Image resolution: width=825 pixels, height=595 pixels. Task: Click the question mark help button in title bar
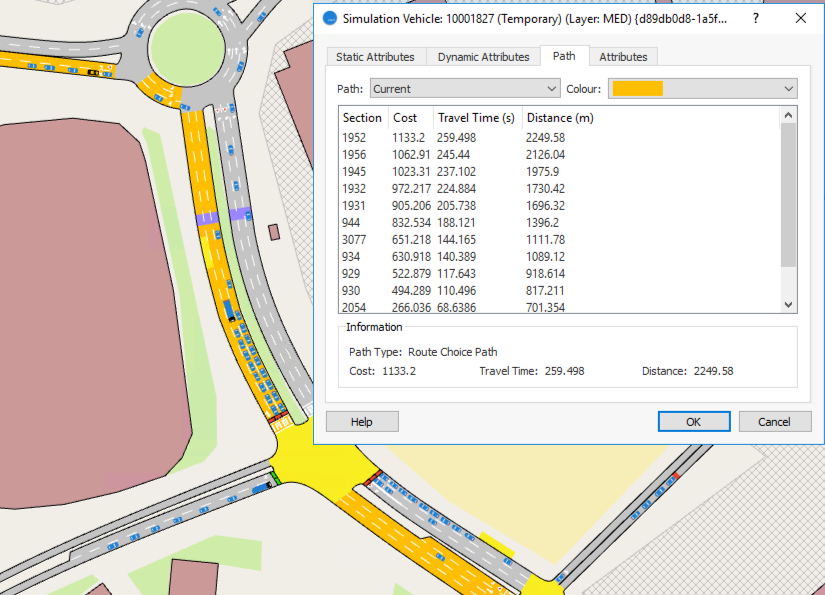coord(756,18)
